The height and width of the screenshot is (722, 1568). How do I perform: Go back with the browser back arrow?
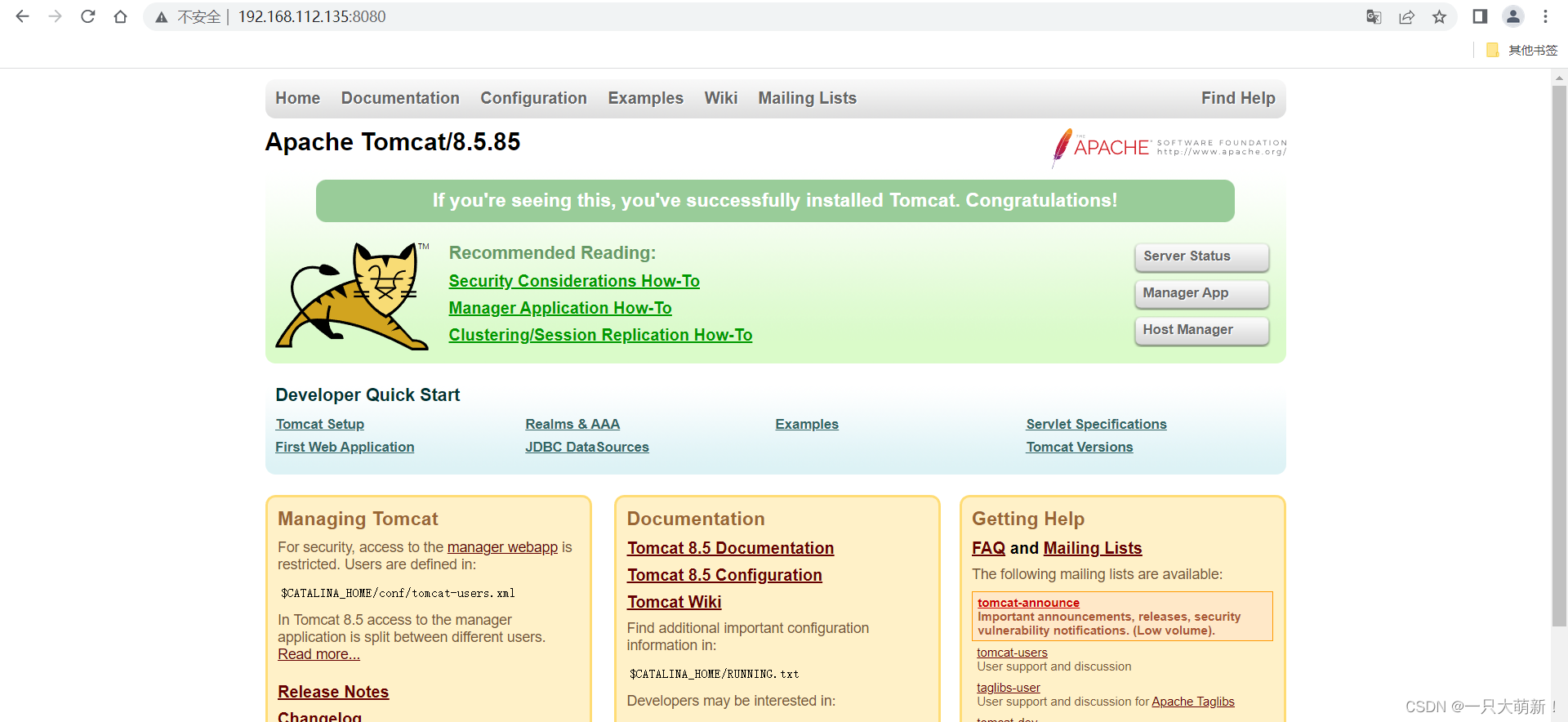tap(22, 16)
